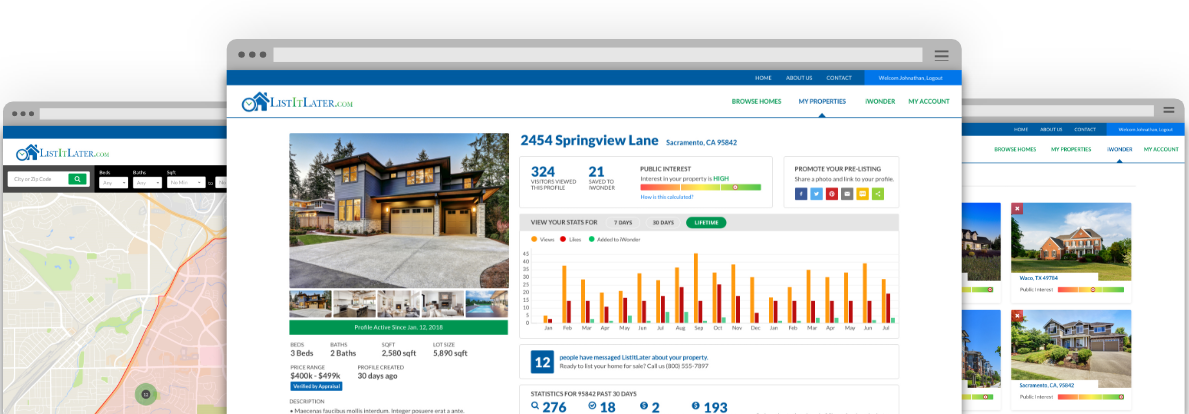Screen dimensions: 1189x414
Task: Select the Lifetime stats option
Action: pos(706,222)
